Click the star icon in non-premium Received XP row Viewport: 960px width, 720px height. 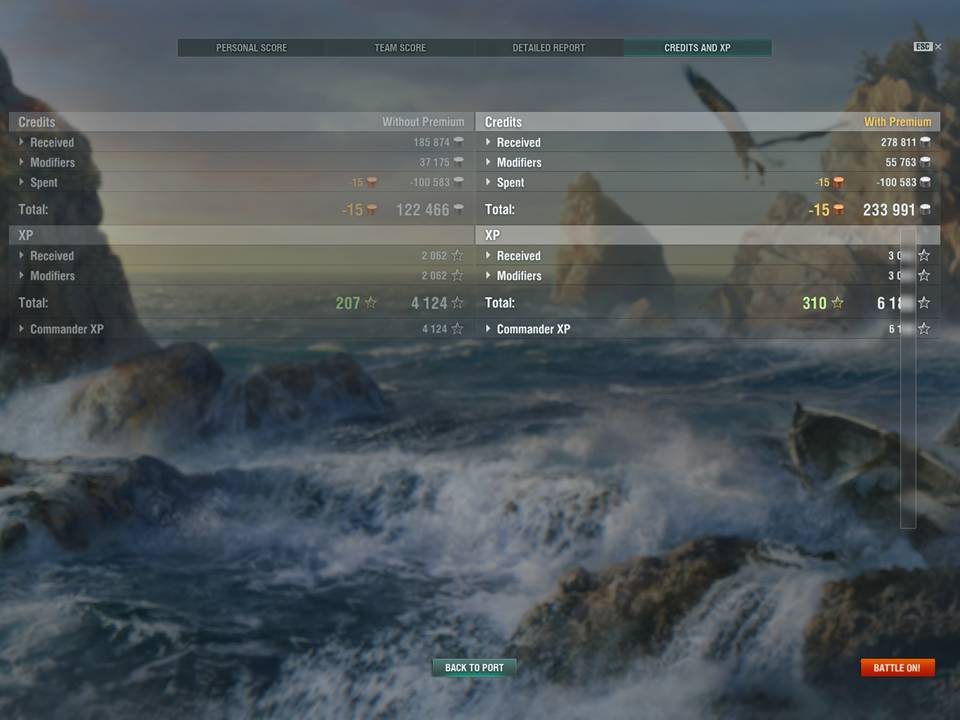point(457,255)
